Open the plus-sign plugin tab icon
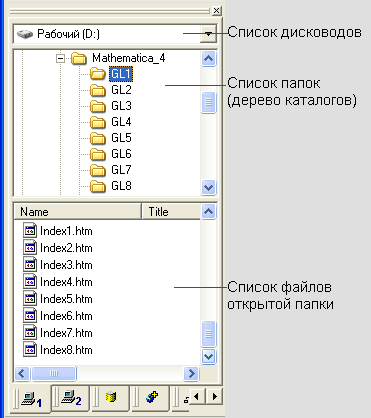Image resolution: width=371 pixels, height=418 pixels. point(152,397)
